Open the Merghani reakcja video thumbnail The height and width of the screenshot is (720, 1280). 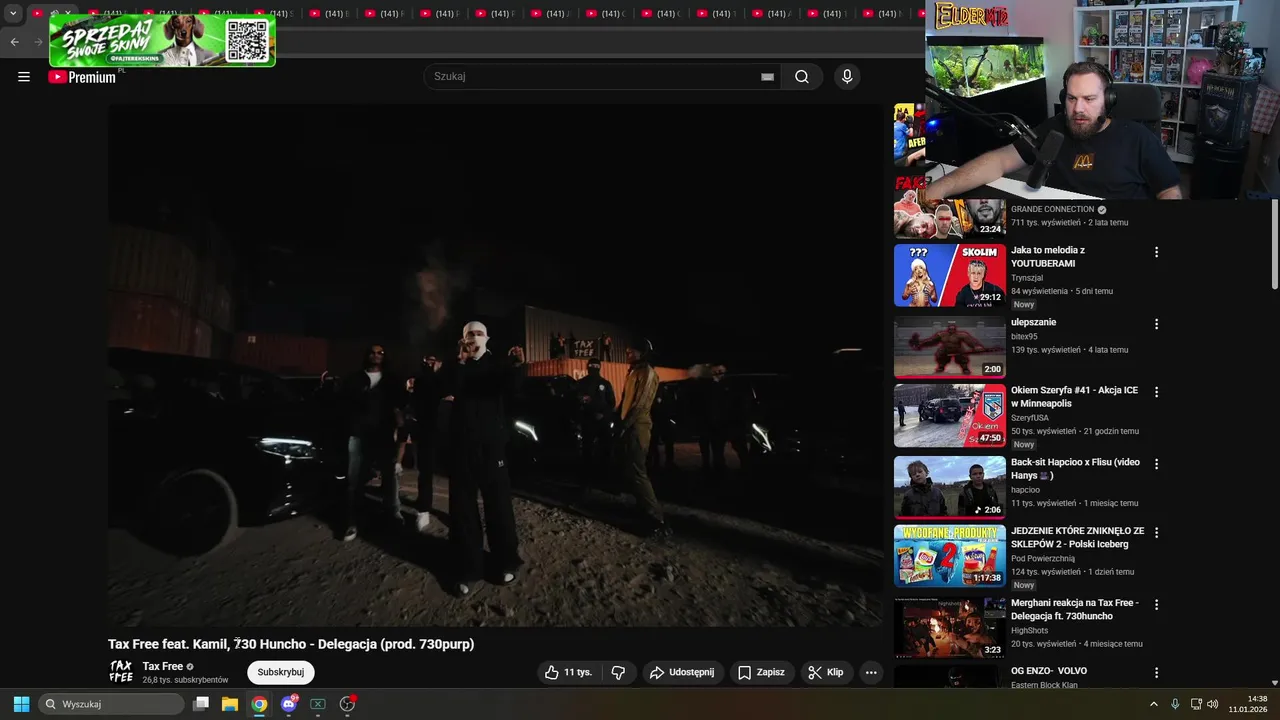click(x=950, y=628)
